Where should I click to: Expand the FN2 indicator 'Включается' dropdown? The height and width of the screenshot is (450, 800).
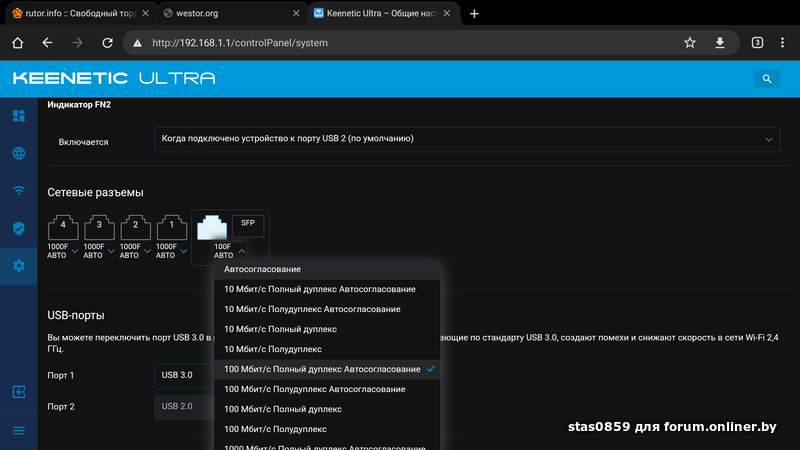coord(467,139)
